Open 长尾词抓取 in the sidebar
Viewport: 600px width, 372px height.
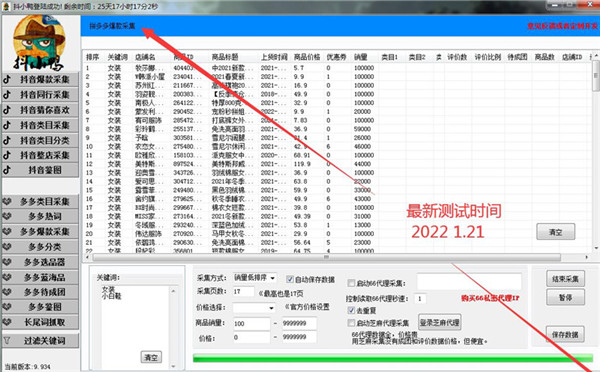pyautogui.click(x=40, y=322)
